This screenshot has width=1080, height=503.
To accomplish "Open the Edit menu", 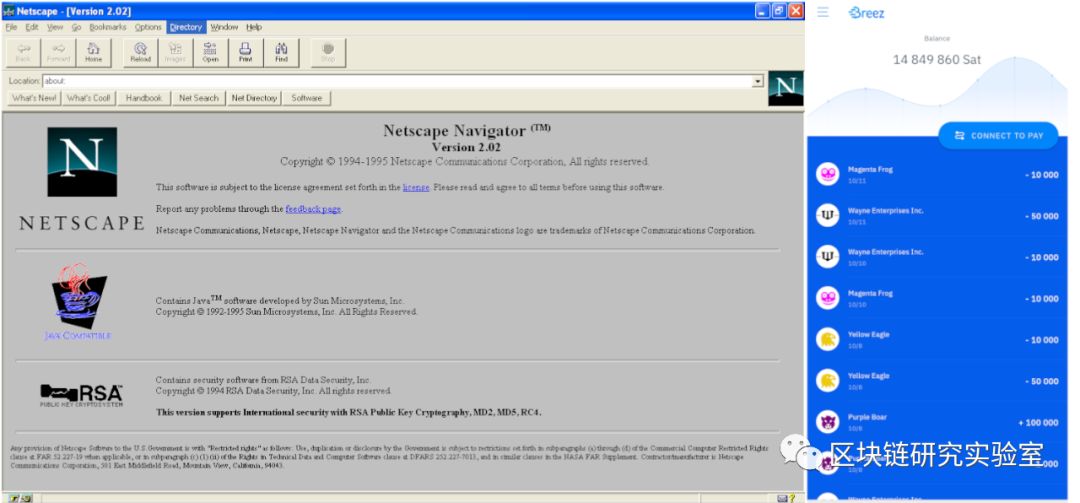I will [x=32, y=27].
